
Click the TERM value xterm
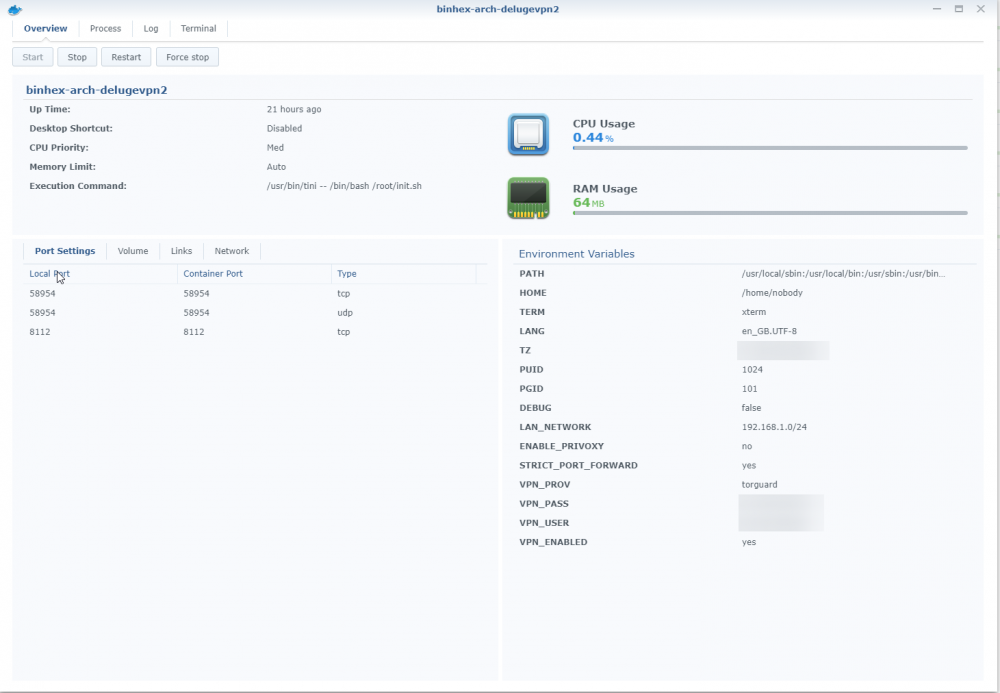(x=754, y=312)
